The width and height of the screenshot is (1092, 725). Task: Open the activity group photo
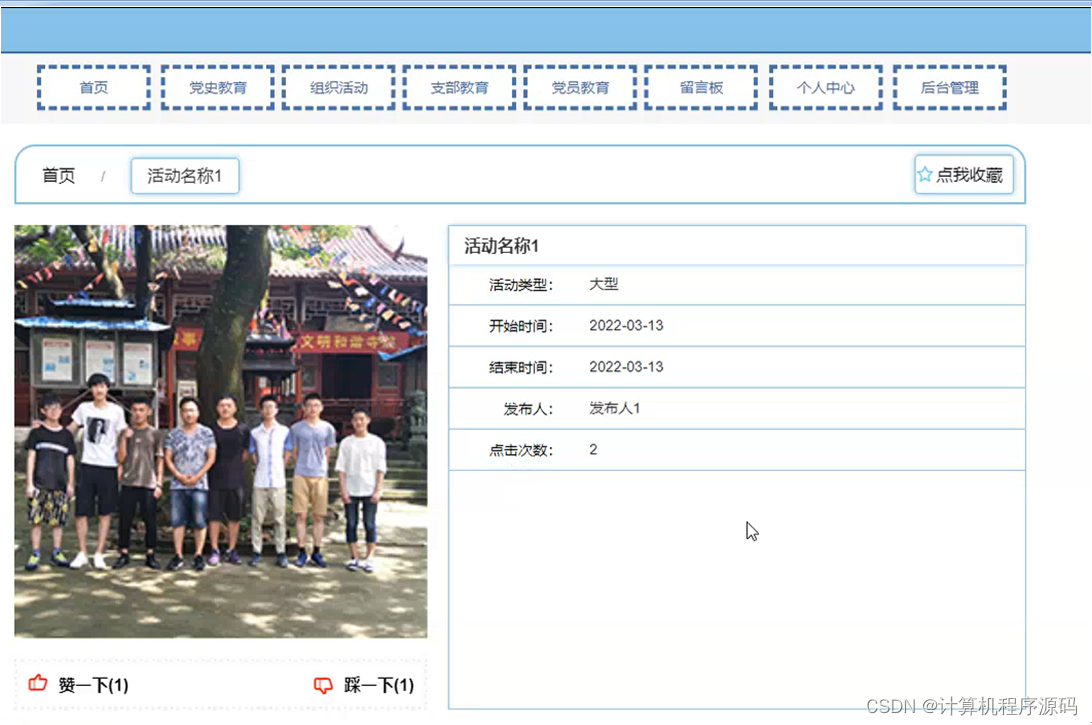click(x=221, y=431)
